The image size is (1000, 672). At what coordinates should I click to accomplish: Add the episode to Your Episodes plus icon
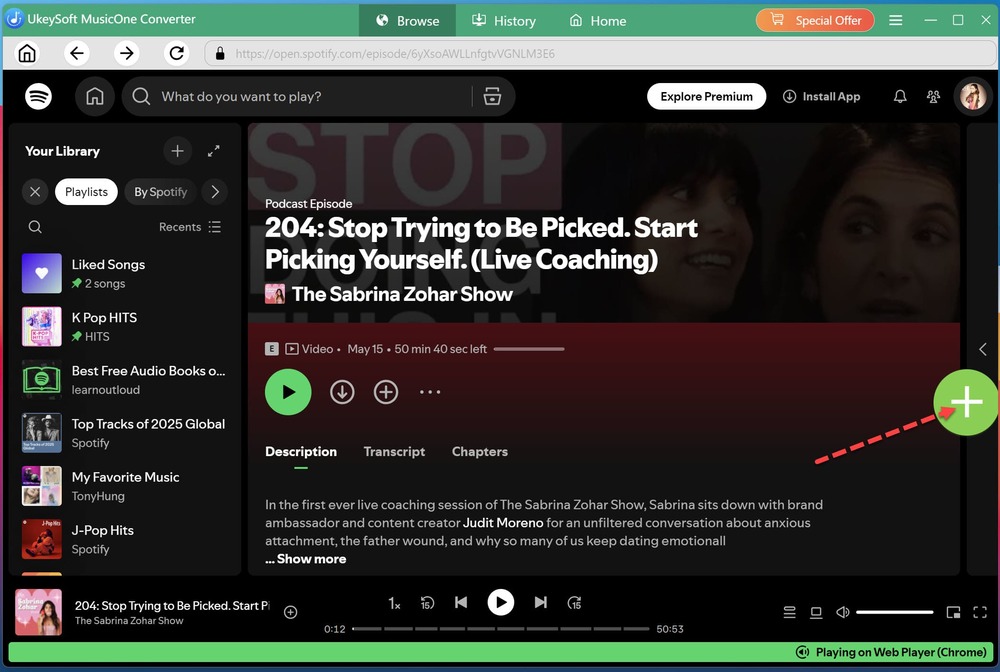point(385,391)
